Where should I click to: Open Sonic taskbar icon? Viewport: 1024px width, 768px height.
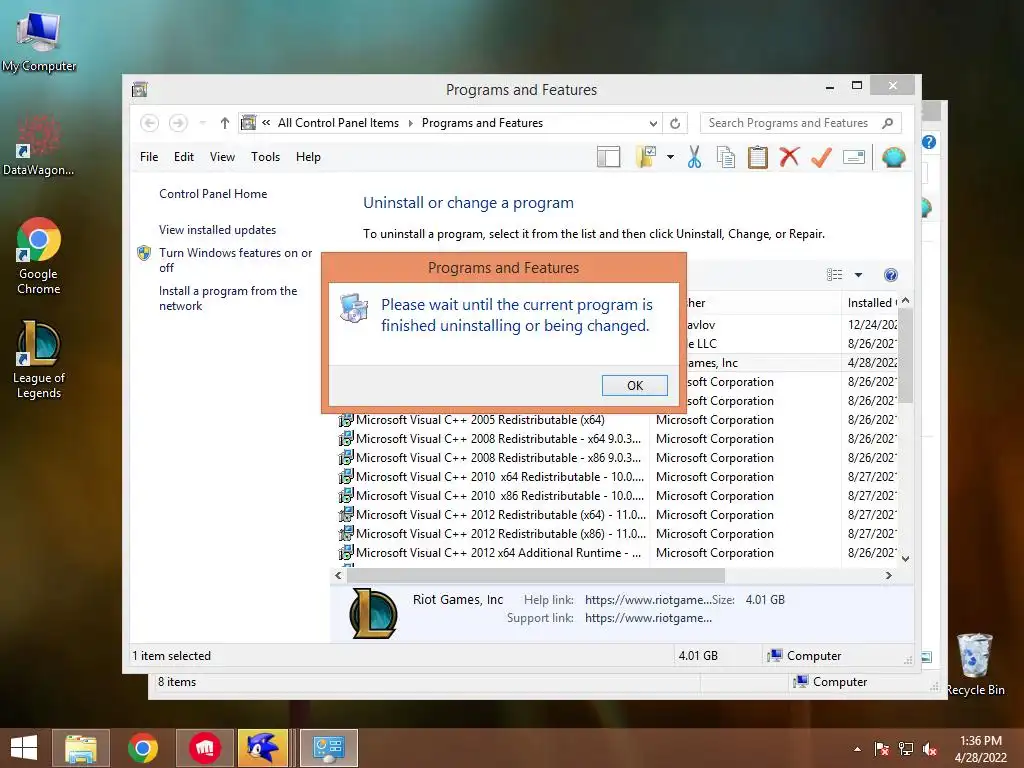(x=263, y=748)
